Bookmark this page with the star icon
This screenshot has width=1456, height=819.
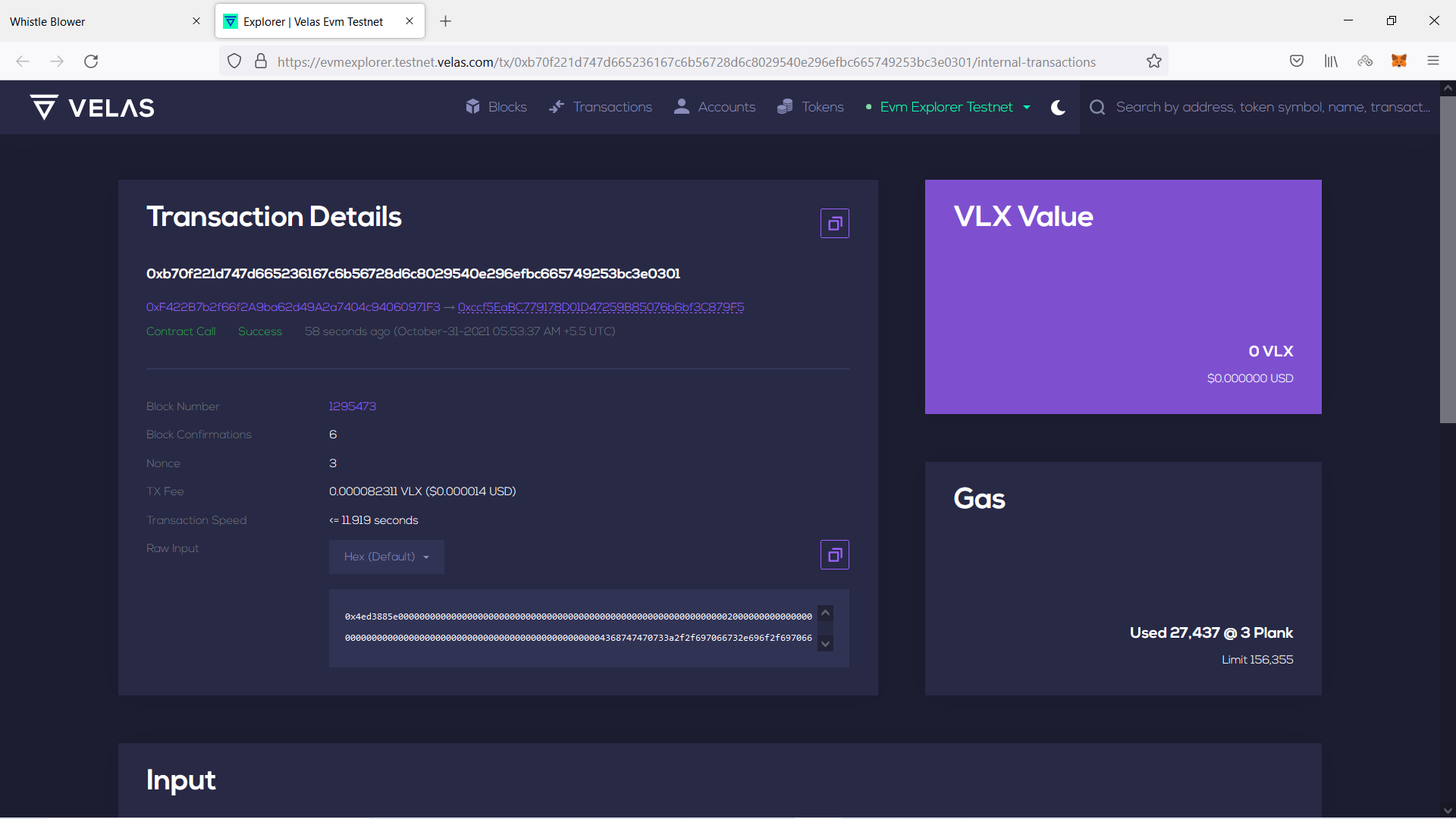pyautogui.click(x=1153, y=61)
